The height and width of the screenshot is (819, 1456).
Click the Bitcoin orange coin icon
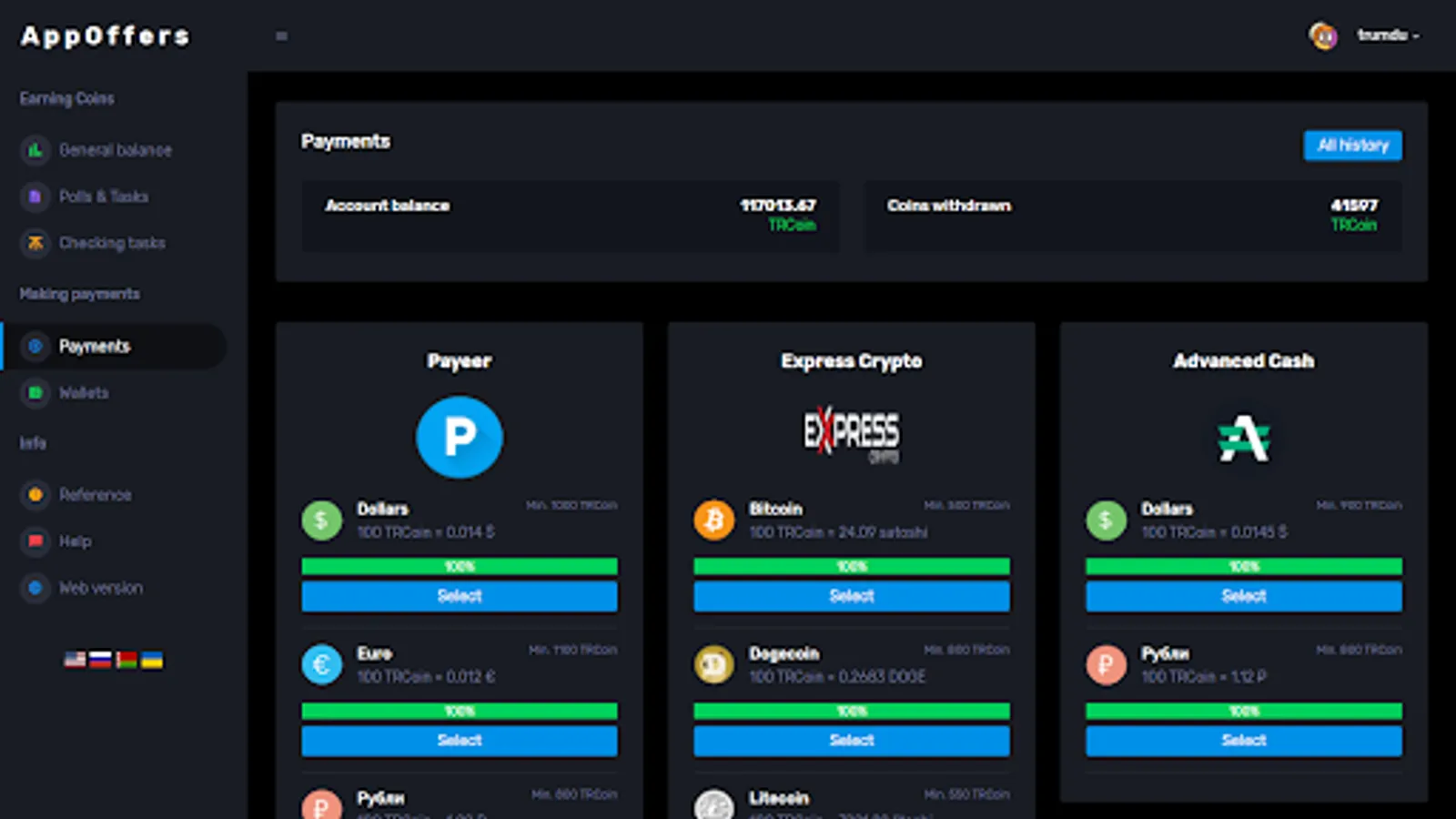click(x=714, y=521)
